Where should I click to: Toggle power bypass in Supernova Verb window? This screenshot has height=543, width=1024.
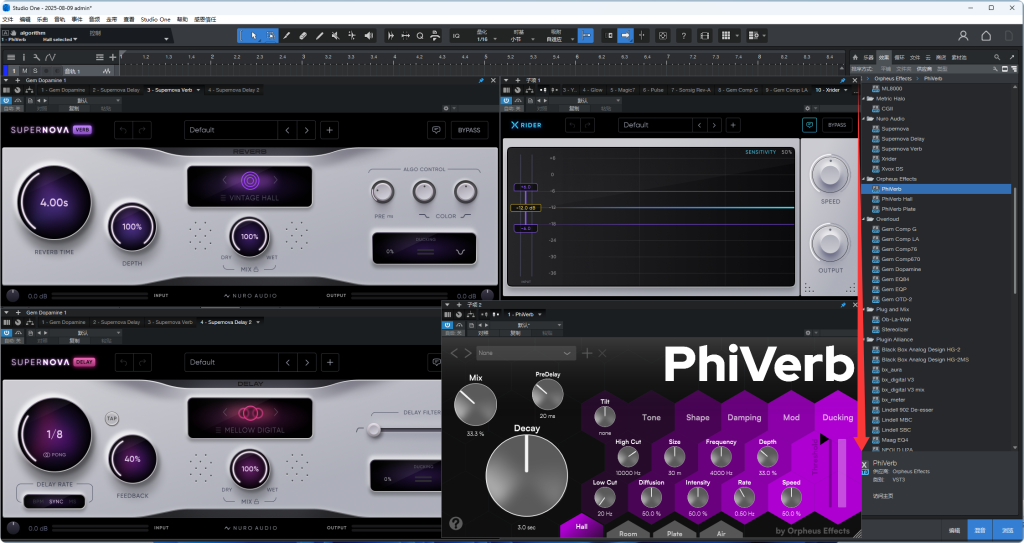[7, 101]
